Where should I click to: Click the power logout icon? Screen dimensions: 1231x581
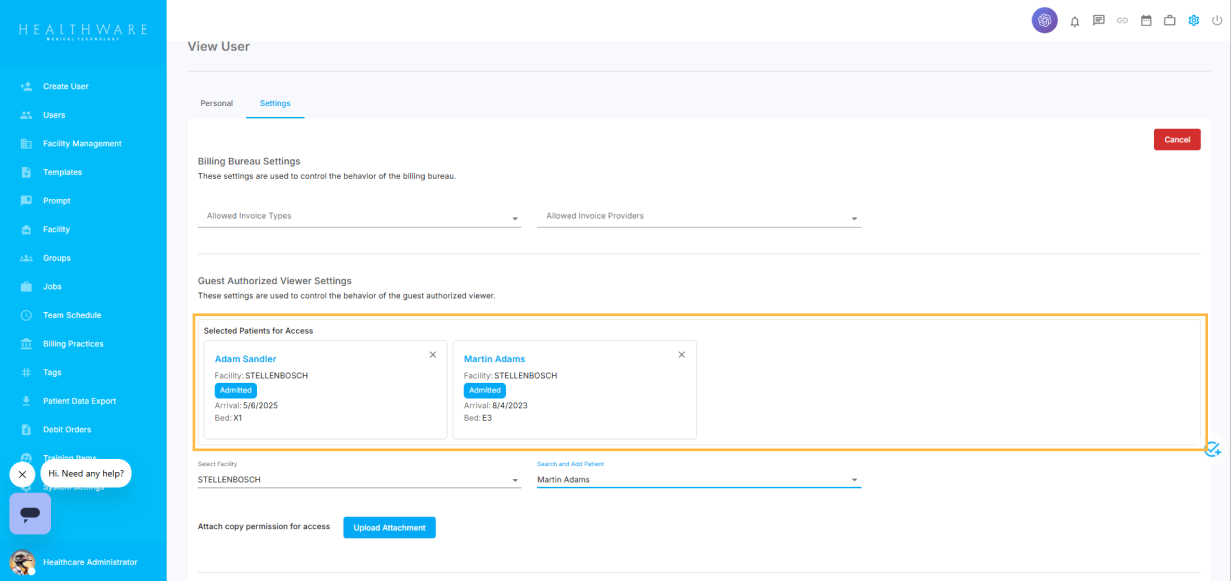[x=1217, y=20]
